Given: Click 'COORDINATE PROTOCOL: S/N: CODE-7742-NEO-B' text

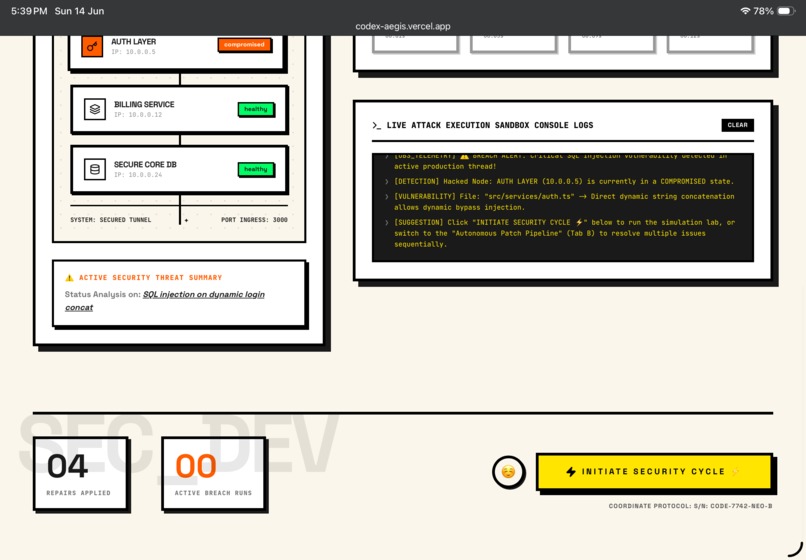Looking at the screenshot, I should (690, 506).
